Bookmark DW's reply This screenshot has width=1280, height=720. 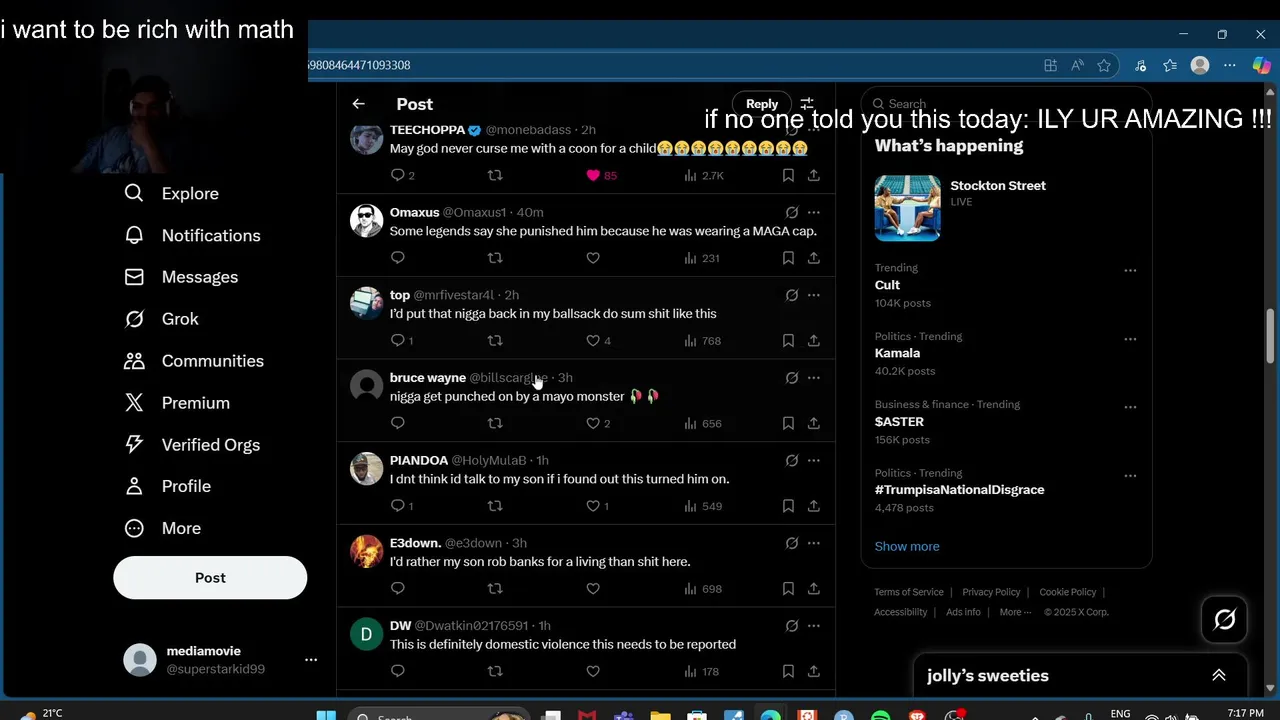788,671
